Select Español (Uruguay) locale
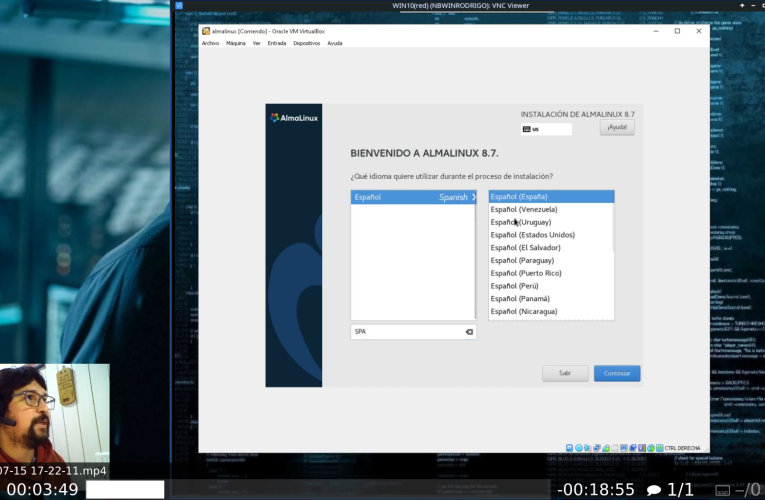Screen dimensions: 765x500 551,222
